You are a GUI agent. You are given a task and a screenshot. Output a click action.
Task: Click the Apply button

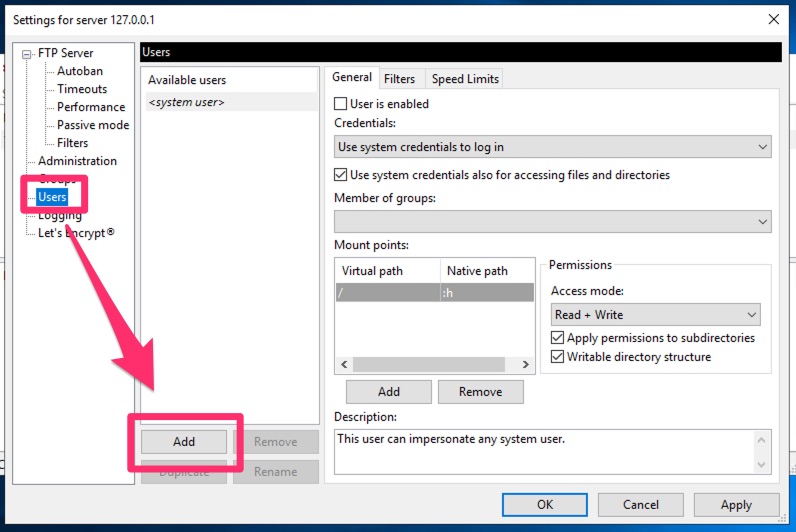[x=736, y=505]
